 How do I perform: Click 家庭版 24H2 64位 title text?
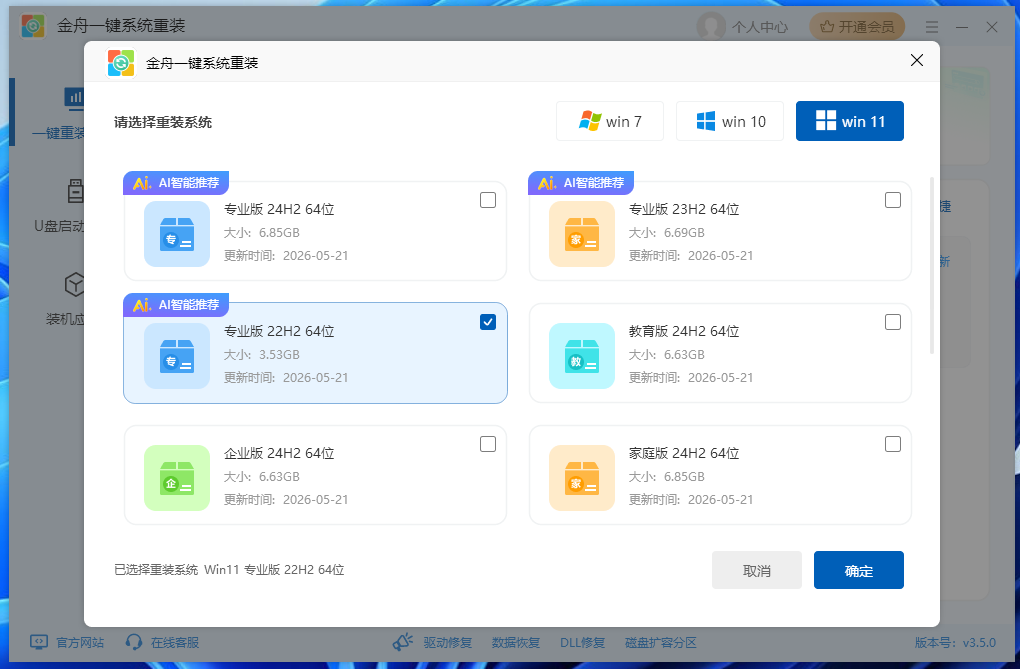pyautogui.click(x=684, y=453)
